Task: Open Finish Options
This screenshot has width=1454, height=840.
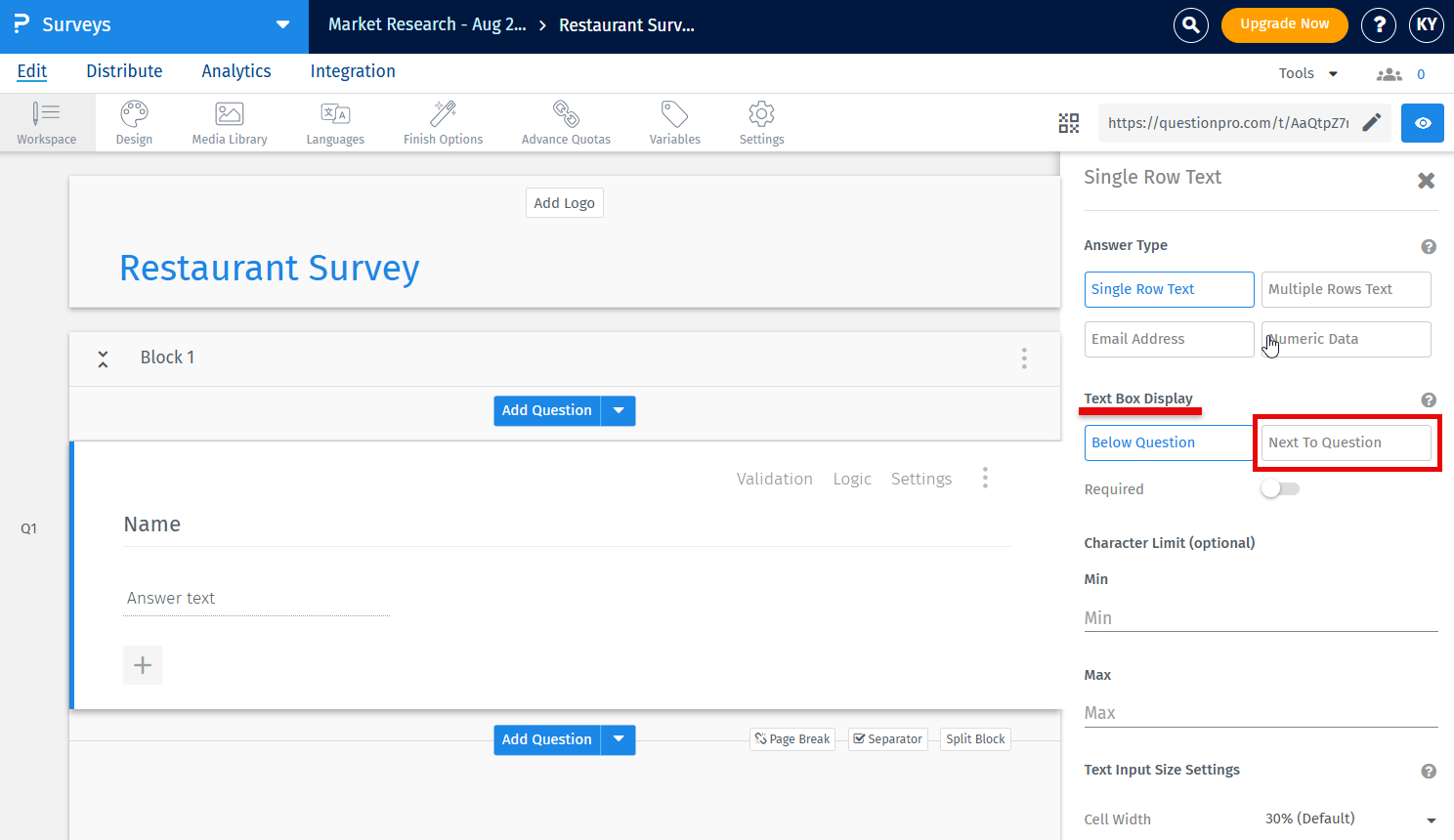Action: click(443, 122)
